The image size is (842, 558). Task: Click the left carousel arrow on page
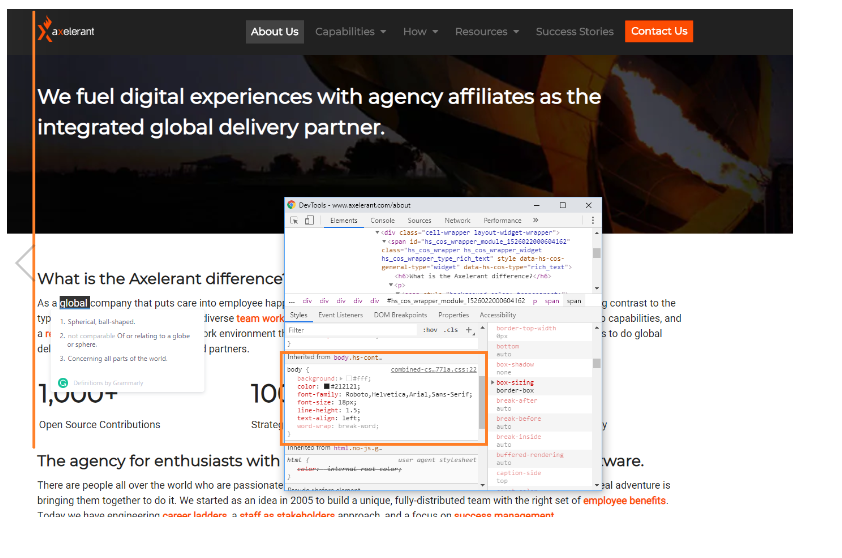pyautogui.click(x=24, y=263)
